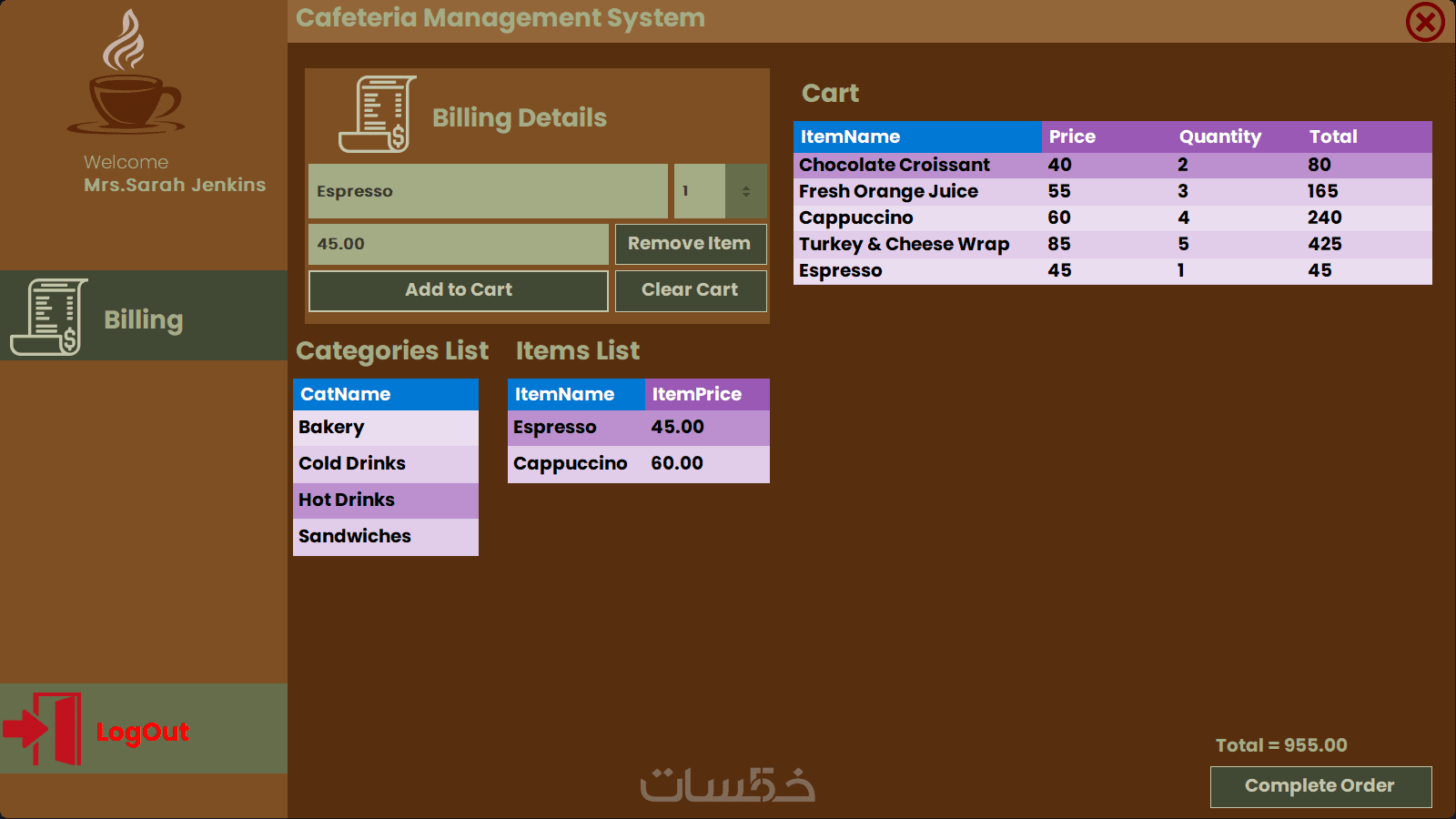Viewport: 1456px width, 819px height.
Task: Select the Espresso row in the cart
Action: coord(1113,271)
